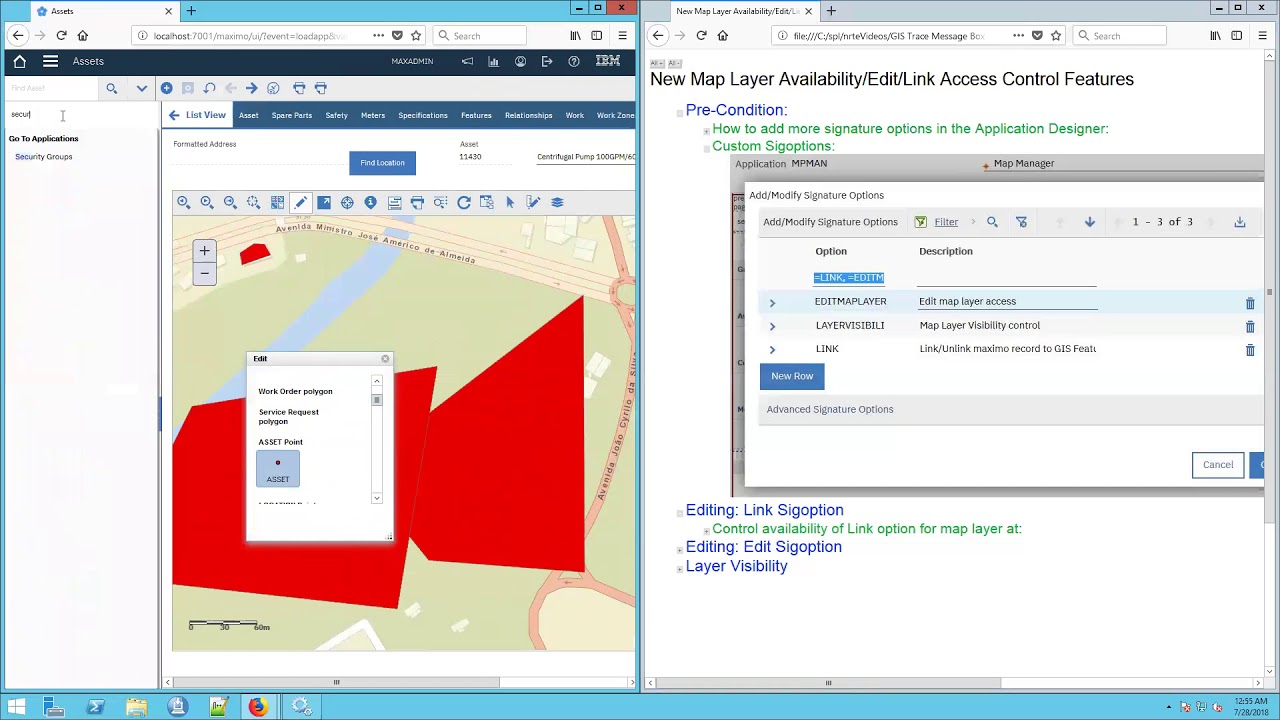Open the Security Groups application link
Image resolution: width=1280 pixels, height=720 pixels.
coord(44,157)
